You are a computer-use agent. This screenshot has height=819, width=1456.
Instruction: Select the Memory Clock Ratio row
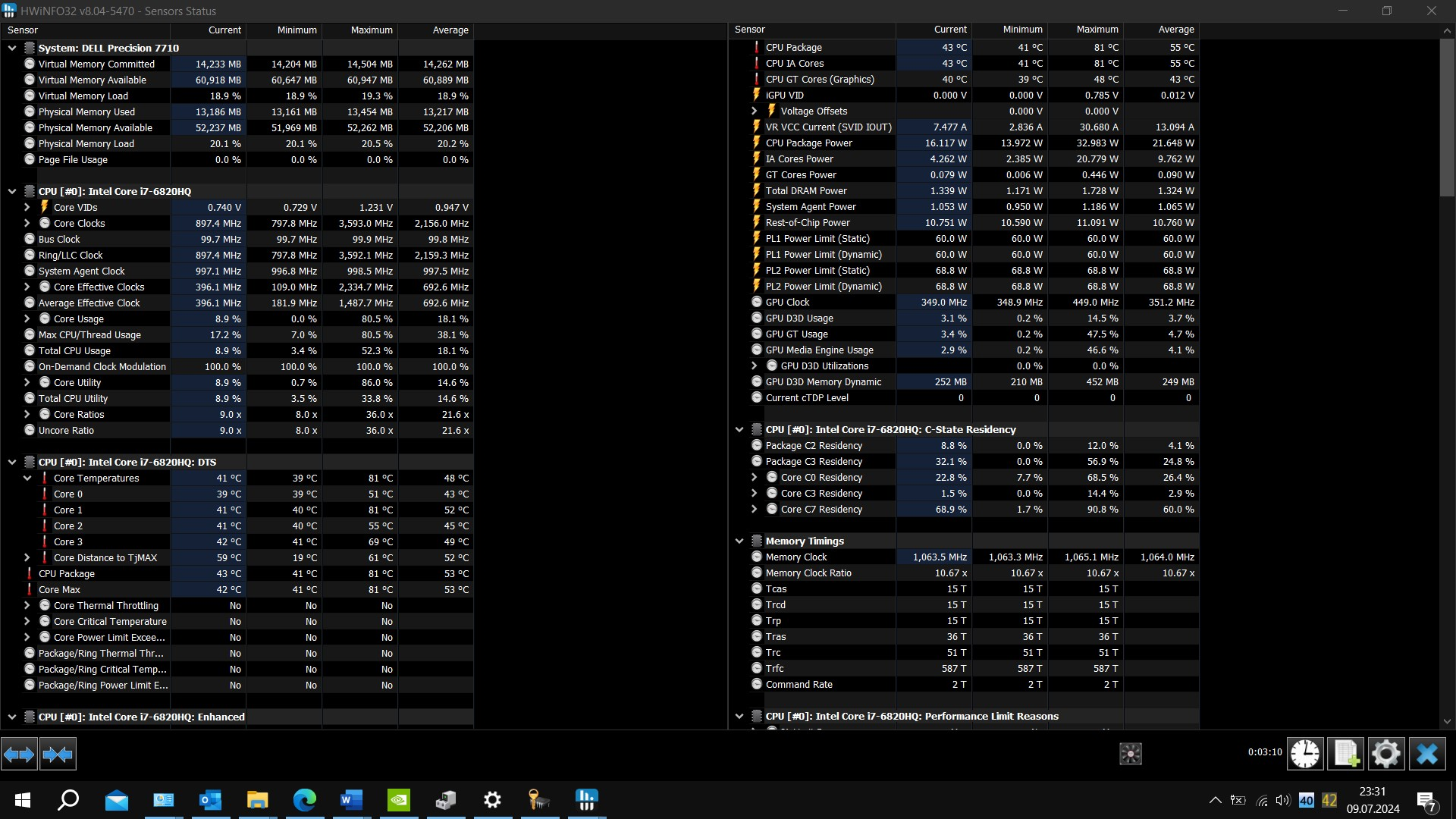pyautogui.click(x=964, y=573)
